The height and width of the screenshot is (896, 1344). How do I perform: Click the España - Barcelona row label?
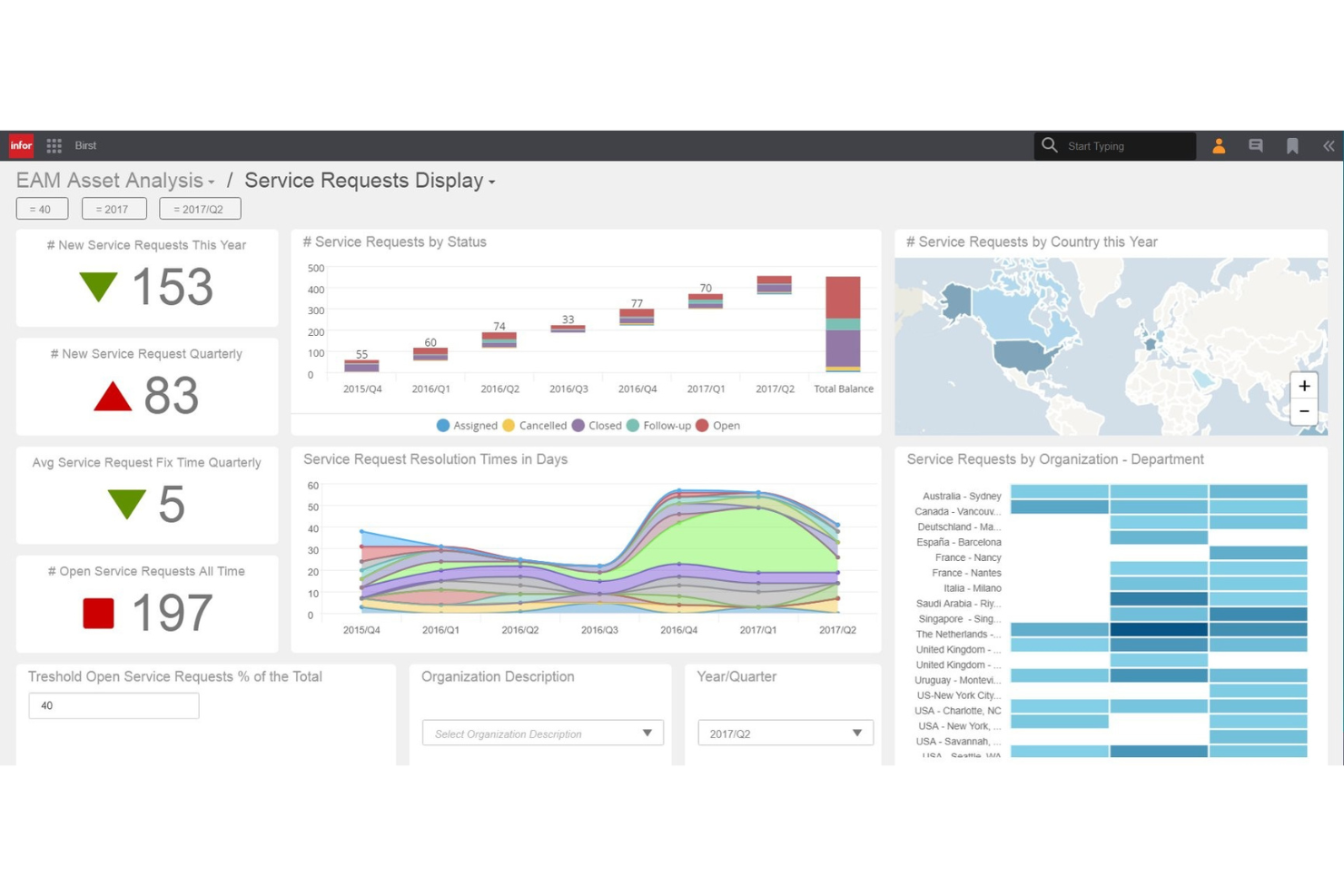point(959,543)
